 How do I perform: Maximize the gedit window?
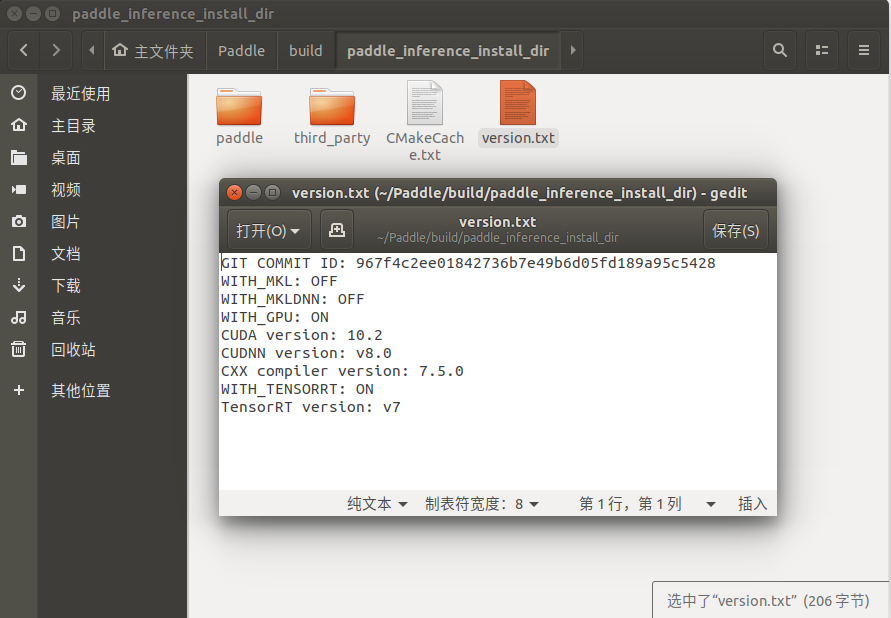pos(273,193)
